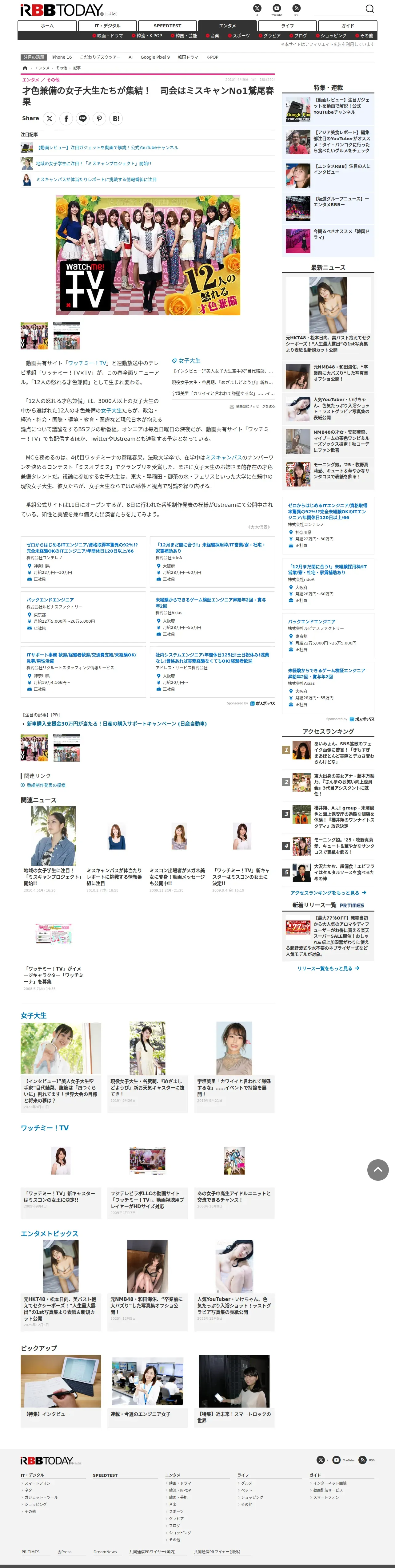Open フジテレビラボLLC article card
This screenshot has width=395, height=1568.
click(x=148, y=1176)
